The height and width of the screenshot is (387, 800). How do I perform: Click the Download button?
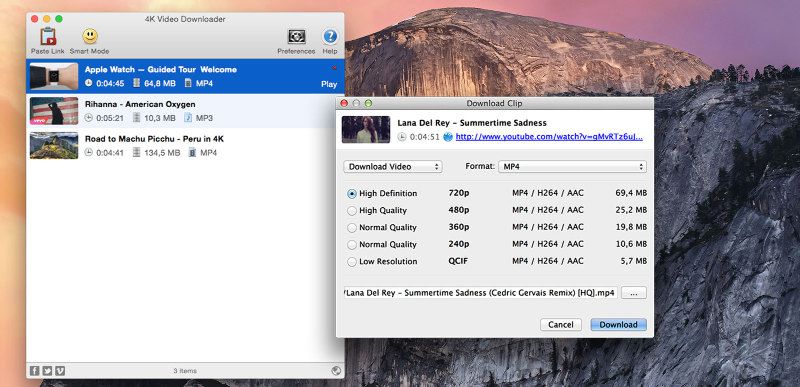pos(618,325)
